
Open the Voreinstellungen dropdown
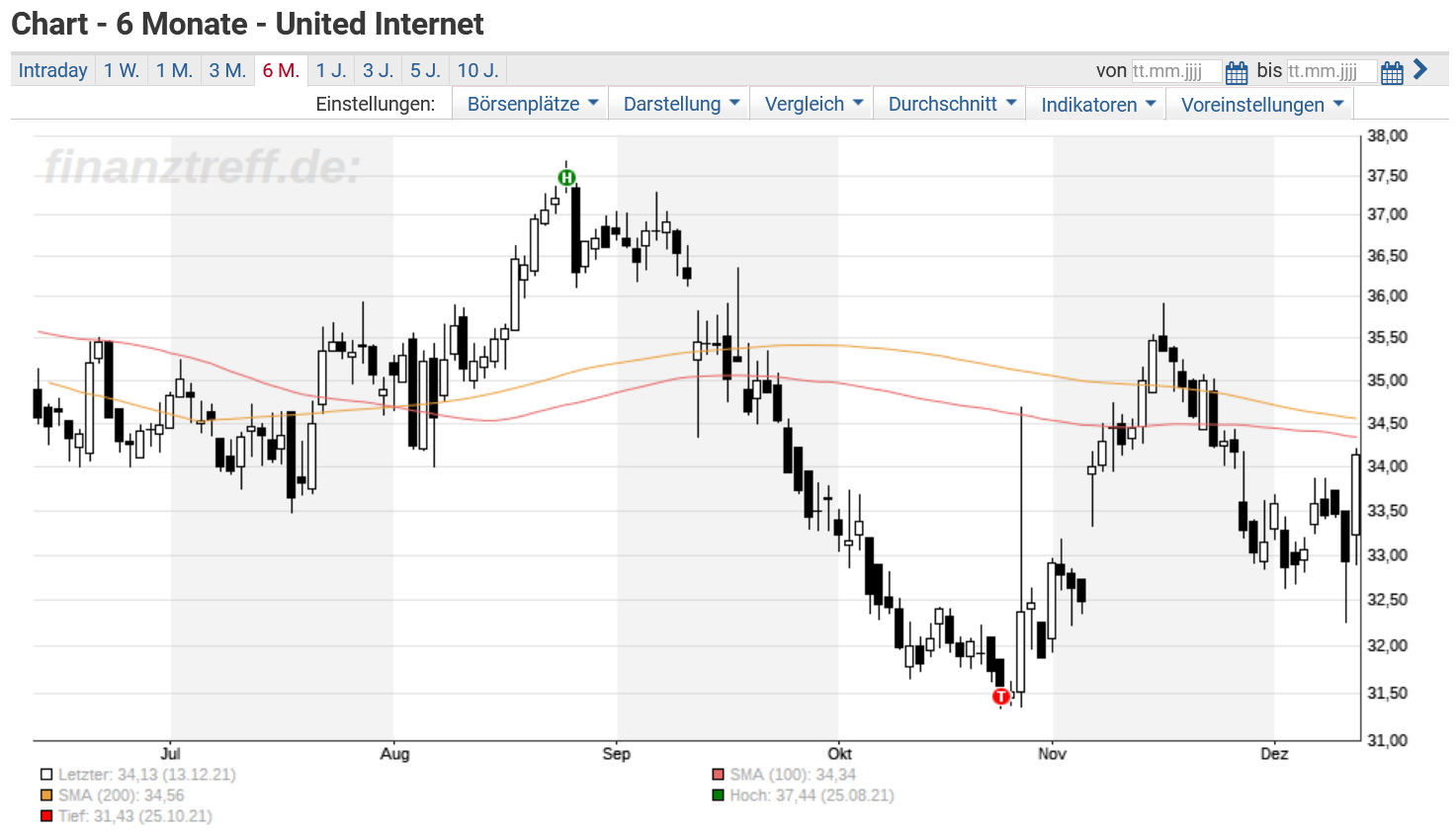[1261, 105]
